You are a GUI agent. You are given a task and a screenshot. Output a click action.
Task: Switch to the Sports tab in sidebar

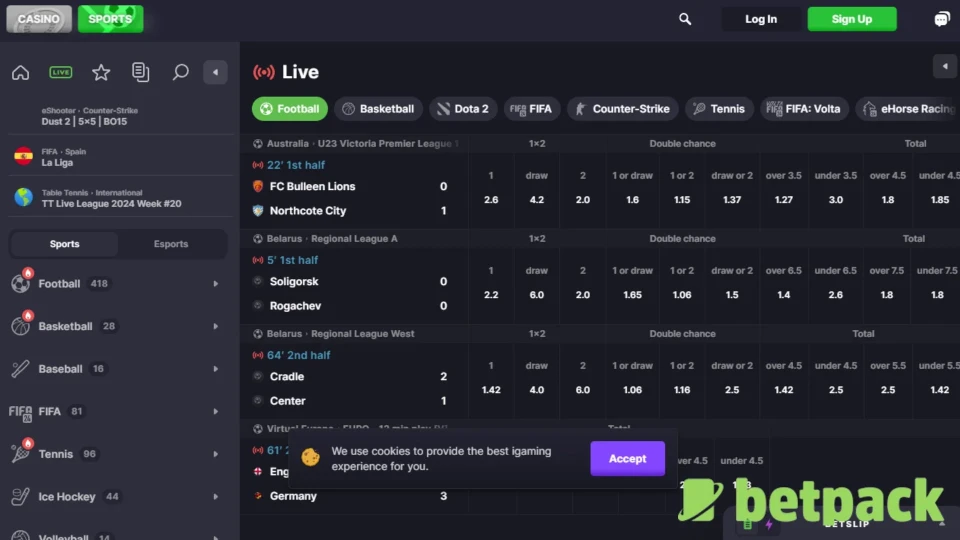tap(64, 244)
